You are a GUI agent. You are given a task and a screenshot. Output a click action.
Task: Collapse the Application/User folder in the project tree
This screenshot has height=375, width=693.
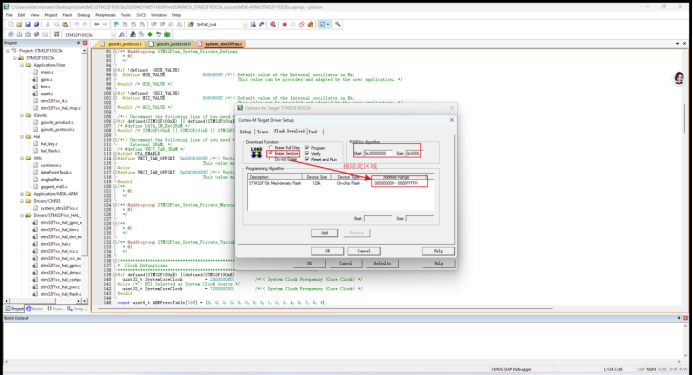[x=22, y=65]
